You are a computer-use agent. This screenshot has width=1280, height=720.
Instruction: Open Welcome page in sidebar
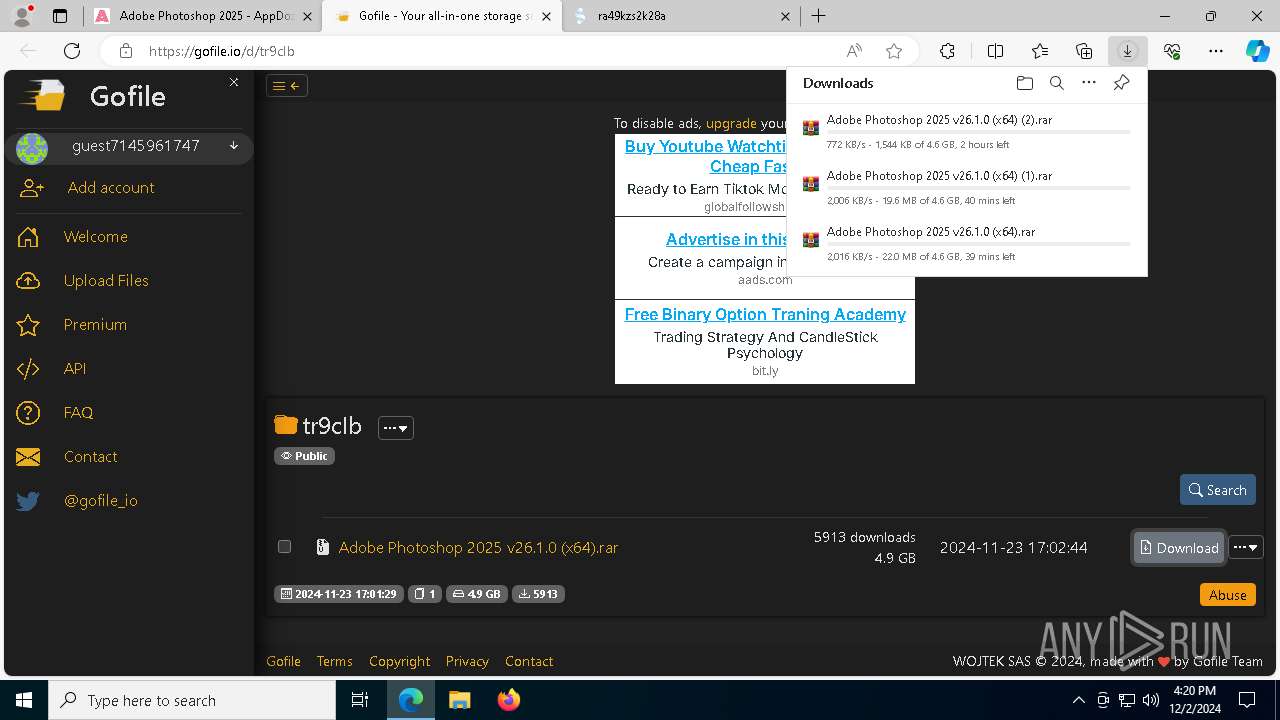point(96,237)
